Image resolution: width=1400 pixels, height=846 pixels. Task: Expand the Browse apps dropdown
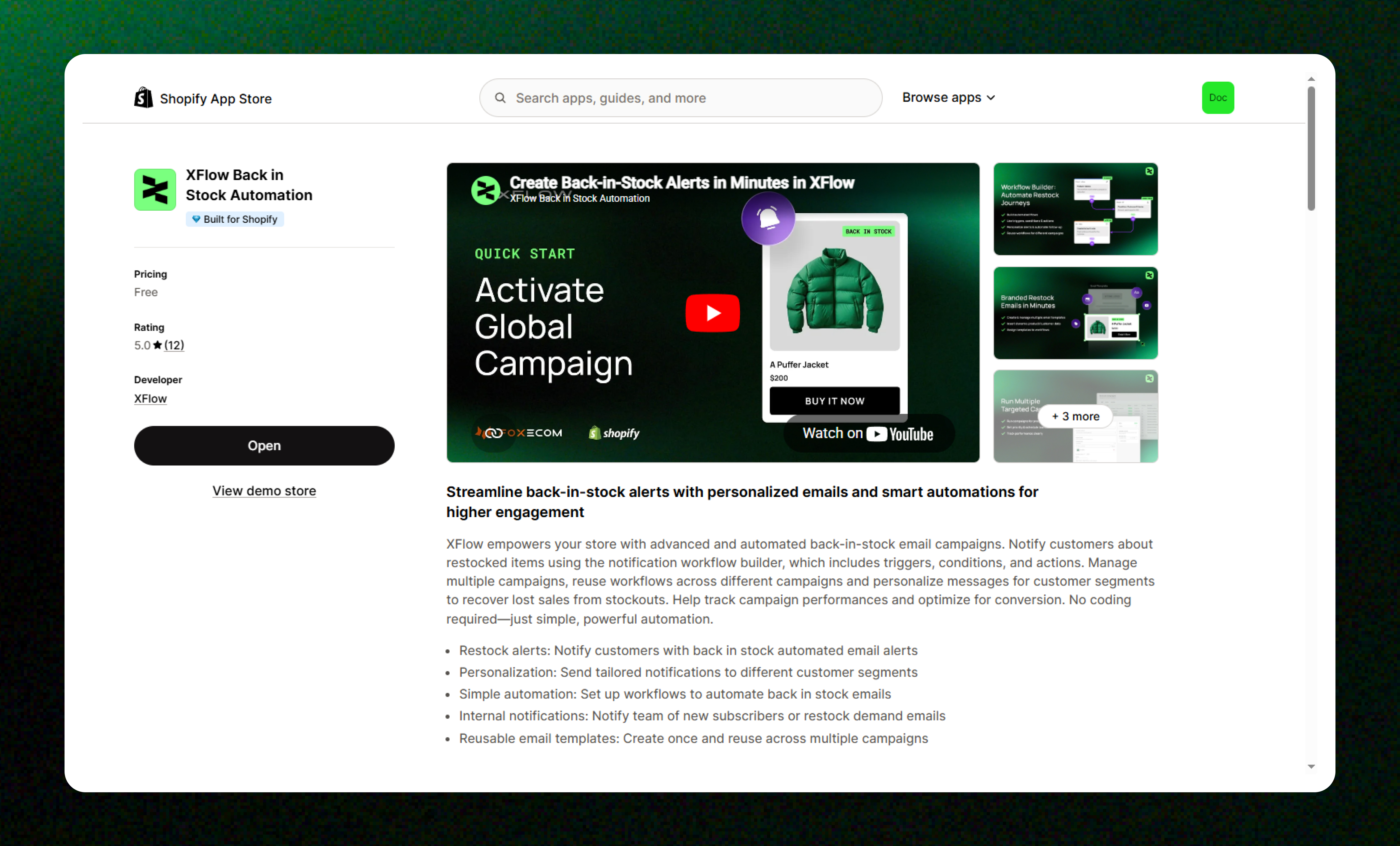click(948, 98)
